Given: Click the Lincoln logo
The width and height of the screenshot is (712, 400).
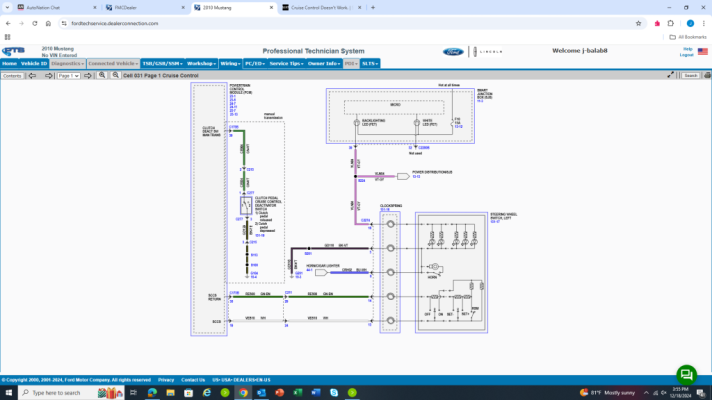Looking at the screenshot, I should 488,52.
